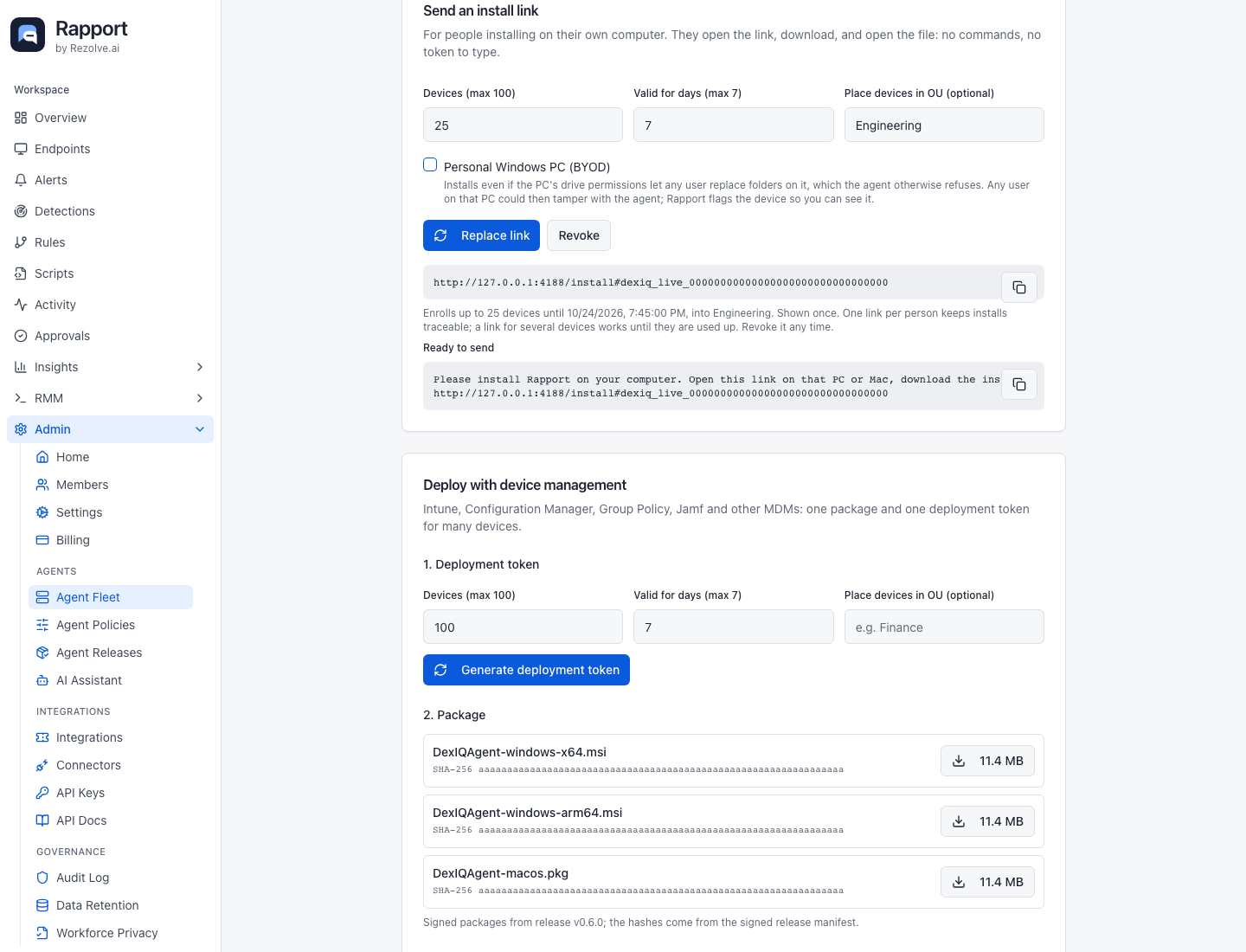Screen dimensions: 1246x952
Task: Click the Activity pulse icon
Action: 21,305
